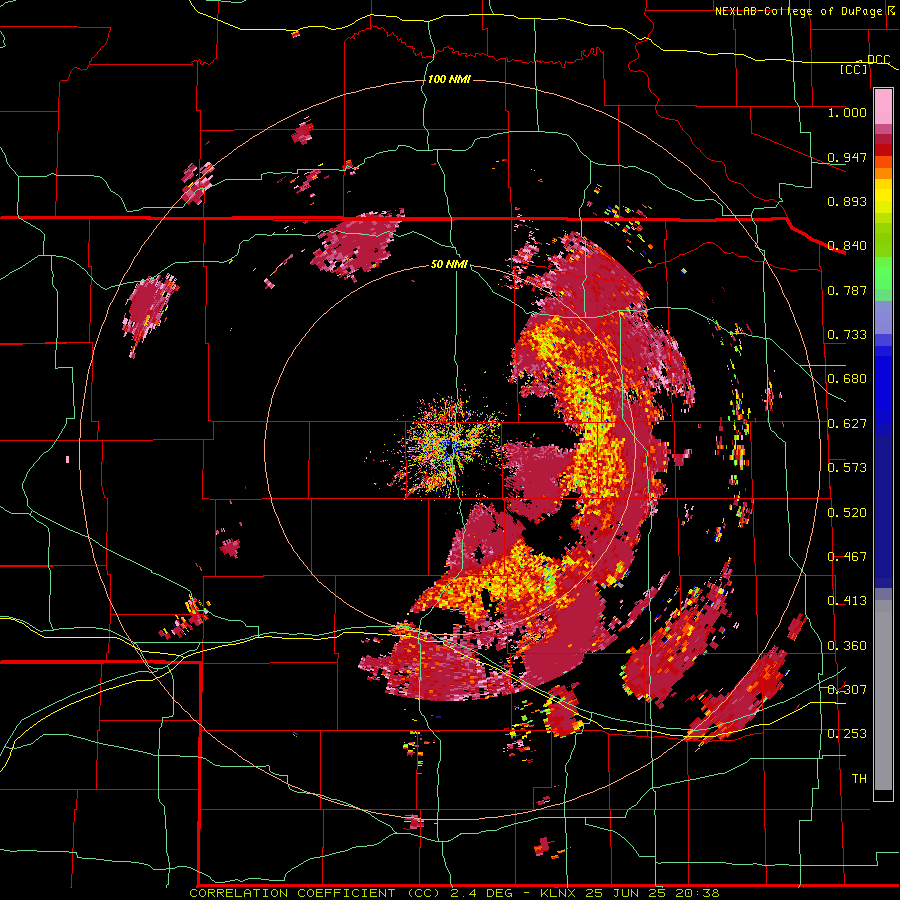Click the 1.000 scale value
Image resolution: width=900 pixels, height=900 pixels.
tap(847, 112)
